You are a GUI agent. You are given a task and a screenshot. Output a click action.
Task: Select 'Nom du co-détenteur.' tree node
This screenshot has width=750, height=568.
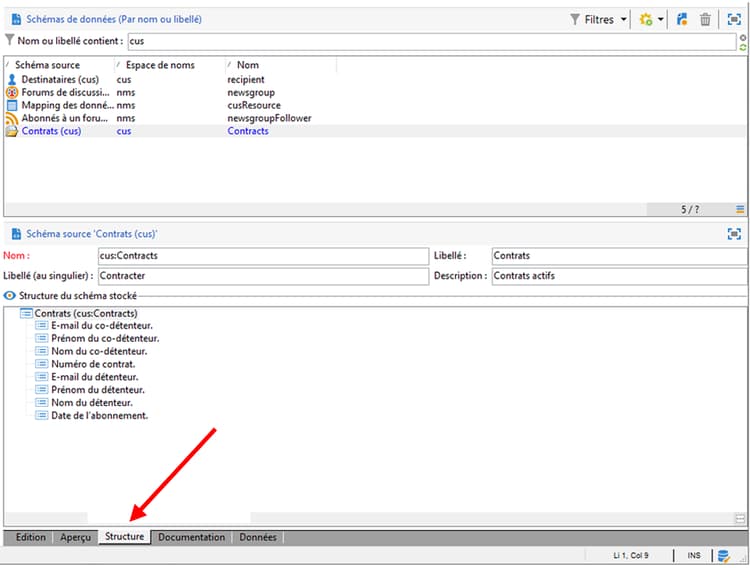pos(99,352)
